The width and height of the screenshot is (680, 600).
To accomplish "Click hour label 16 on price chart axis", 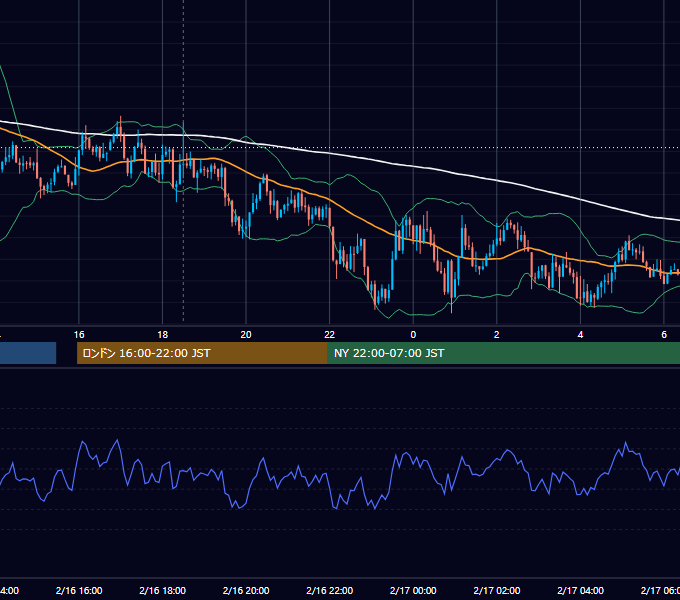I will tap(79, 335).
